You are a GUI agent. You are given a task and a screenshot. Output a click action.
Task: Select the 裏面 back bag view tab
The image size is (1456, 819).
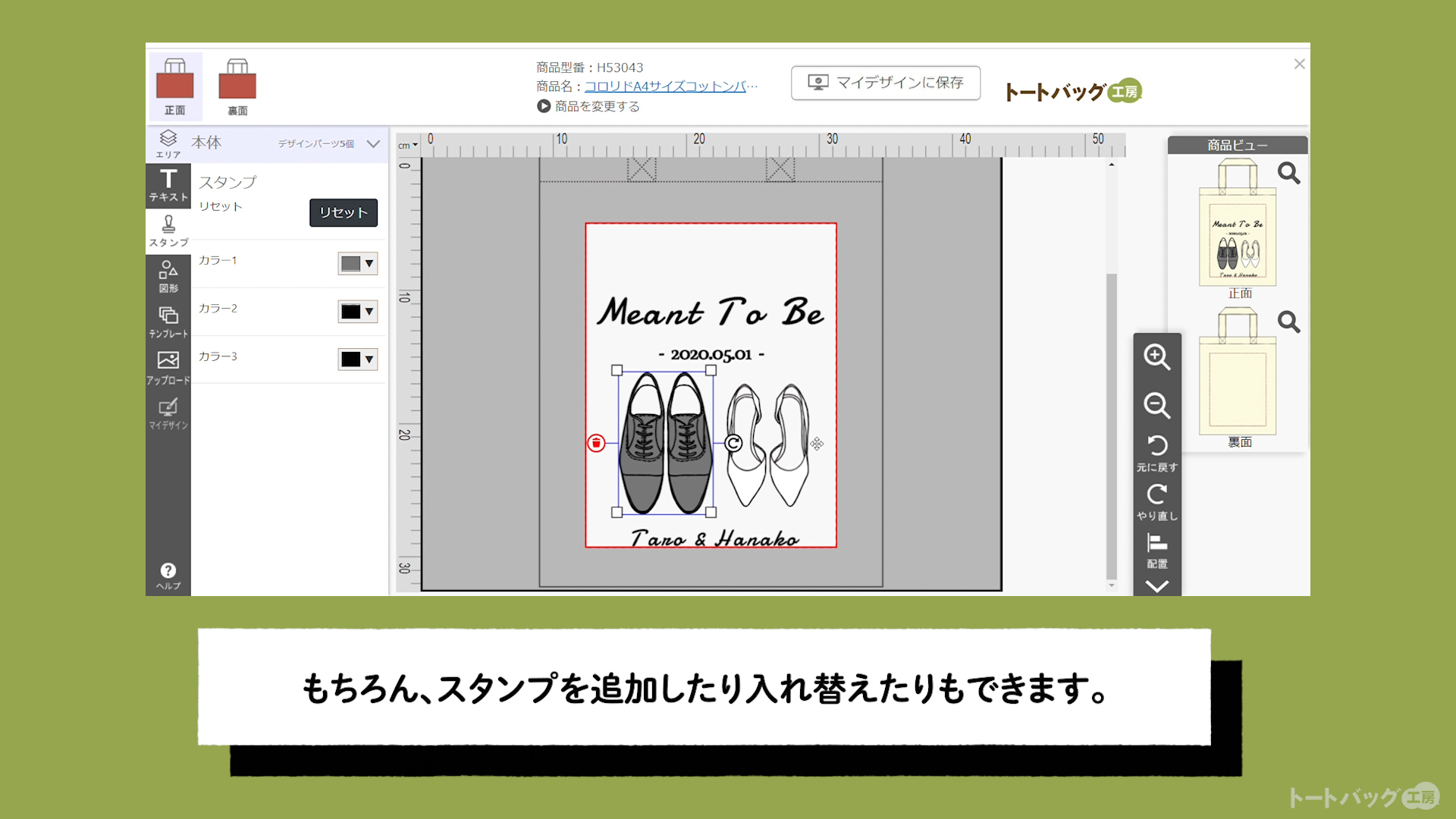click(237, 86)
